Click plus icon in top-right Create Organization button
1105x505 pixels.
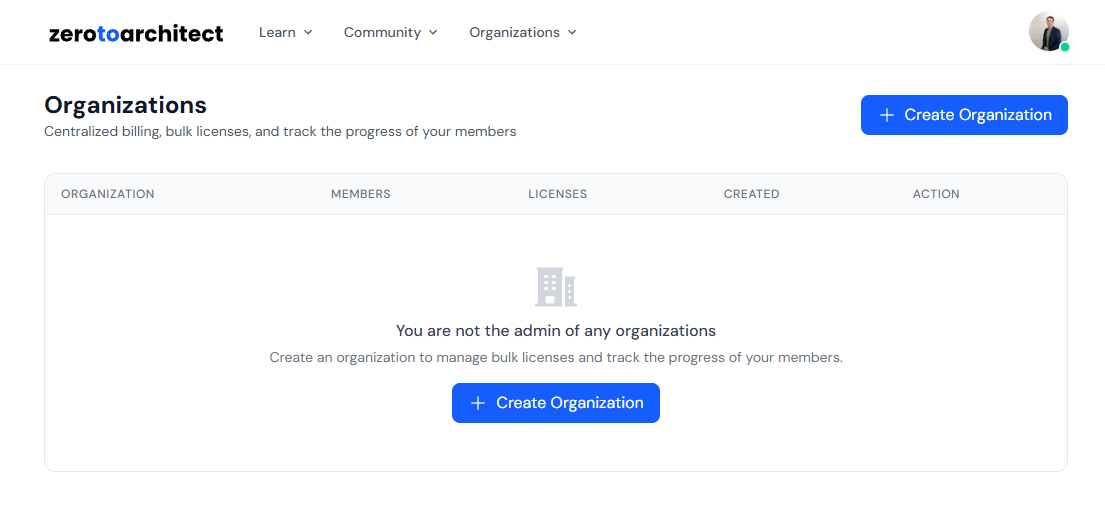coord(886,115)
